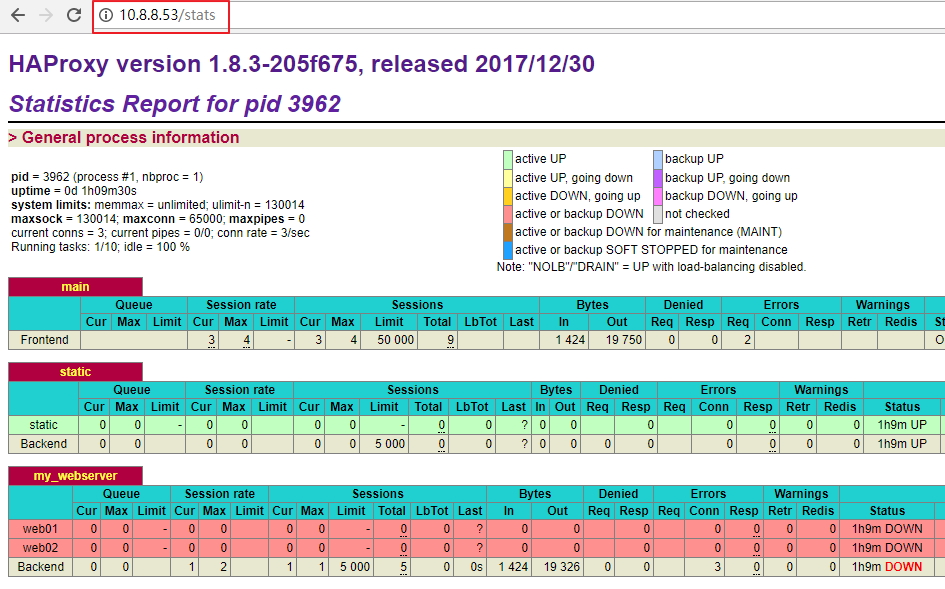Click the Frontend row label in main

point(45,340)
